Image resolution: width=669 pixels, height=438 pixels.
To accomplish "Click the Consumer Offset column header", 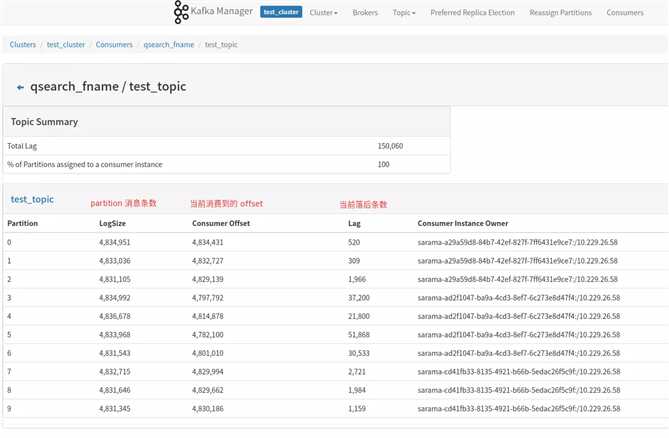I will pos(221,223).
